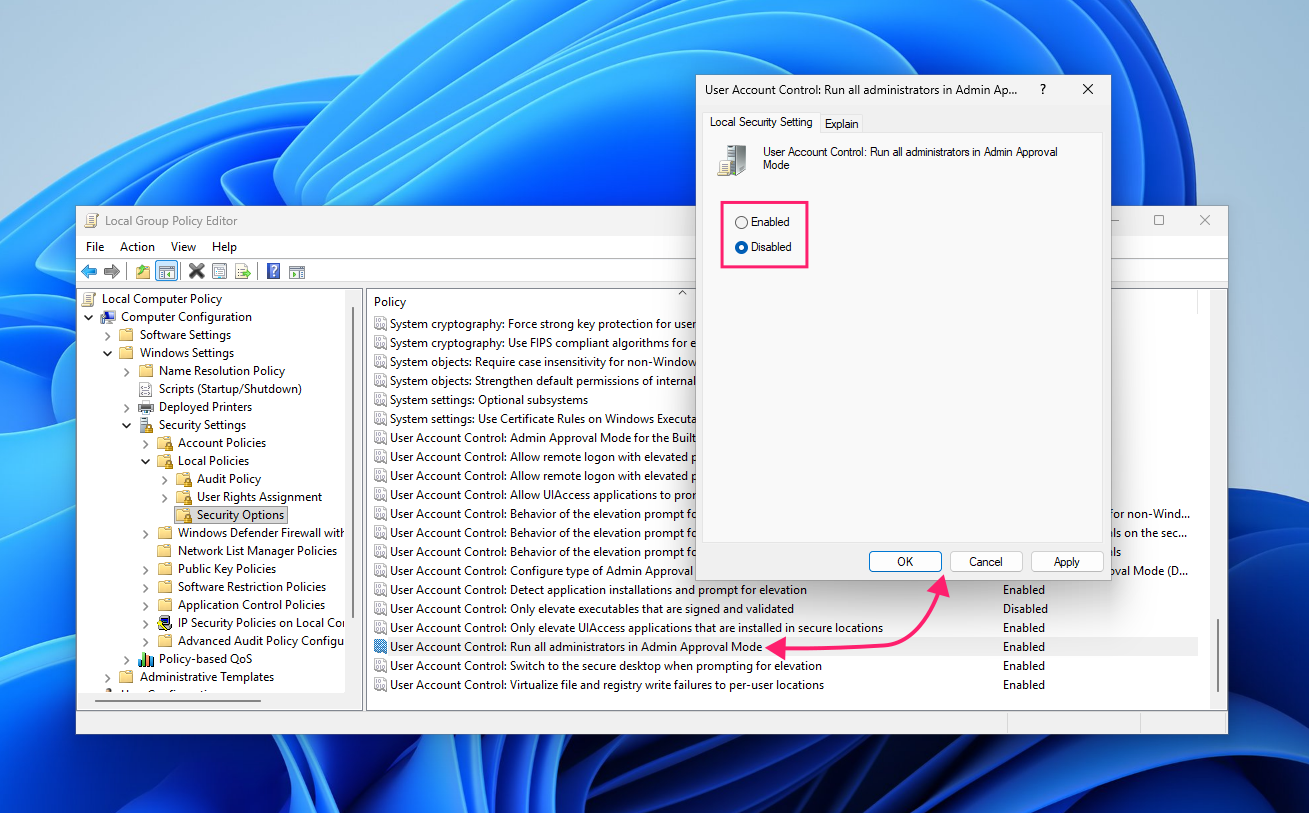Click the blue Help question mark icon
Screen dimensions: 1309x813
tap(273, 271)
